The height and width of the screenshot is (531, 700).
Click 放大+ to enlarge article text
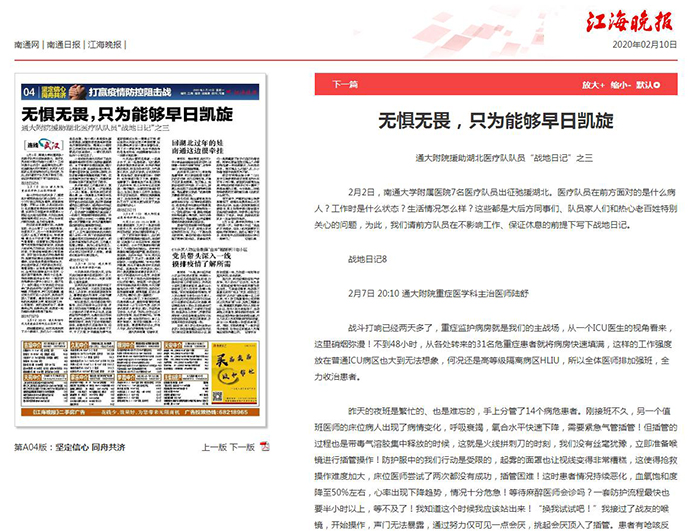tap(594, 85)
